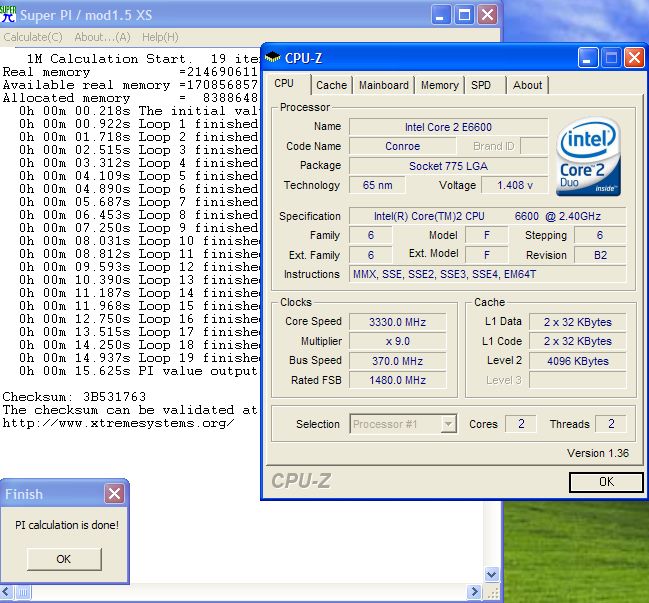649x603 pixels.
Task: Click the horizontal scrollbar thumb in Super PI
Action: click(x=23, y=592)
